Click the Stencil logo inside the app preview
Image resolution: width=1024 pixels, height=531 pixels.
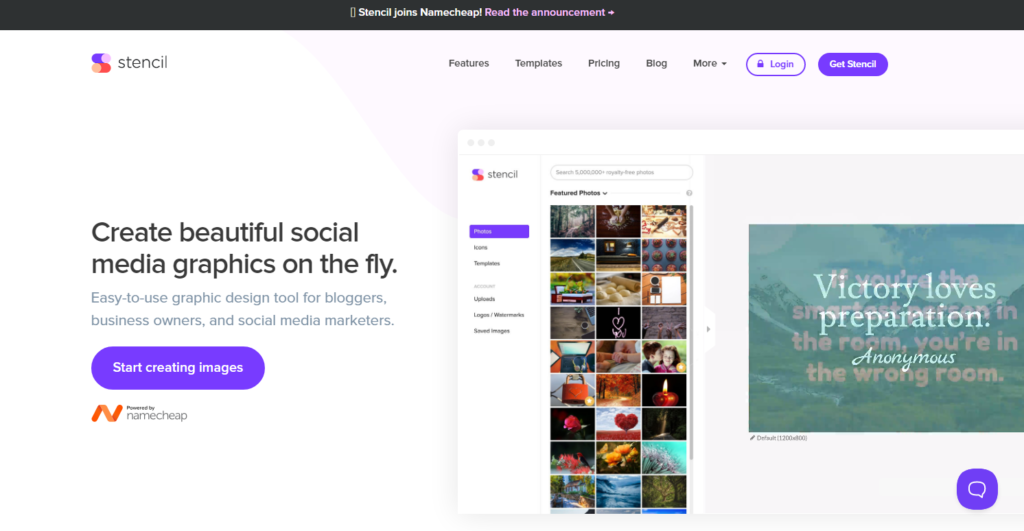[494, 174]
